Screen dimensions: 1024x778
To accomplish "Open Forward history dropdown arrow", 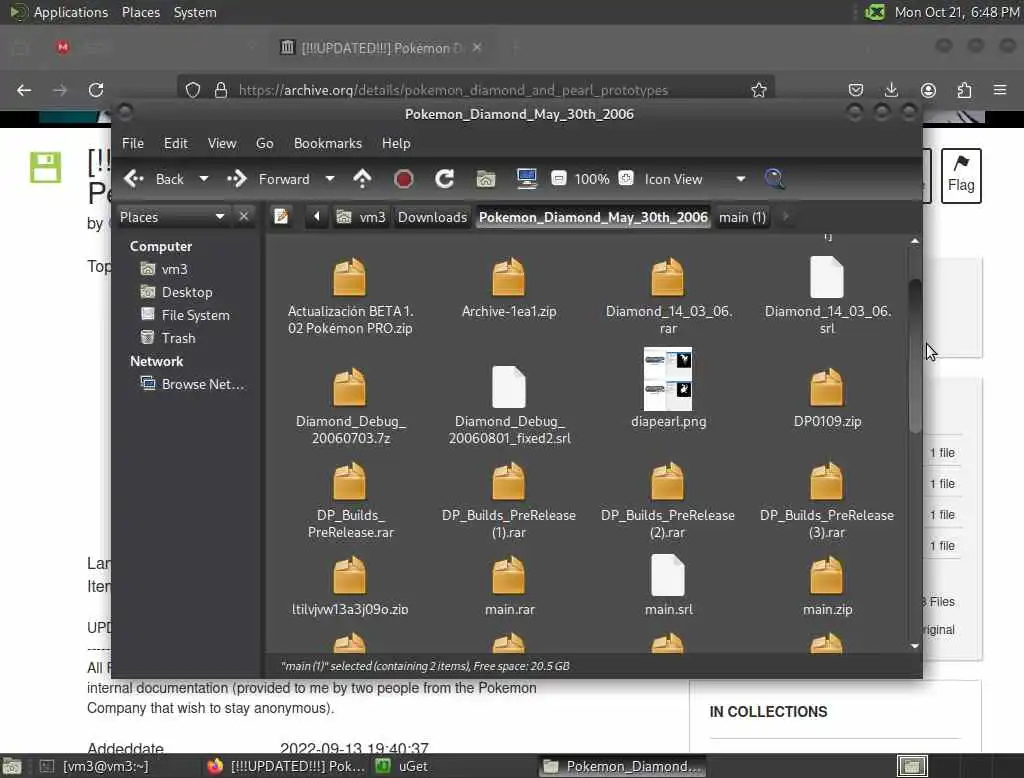I will pos(330,179).
